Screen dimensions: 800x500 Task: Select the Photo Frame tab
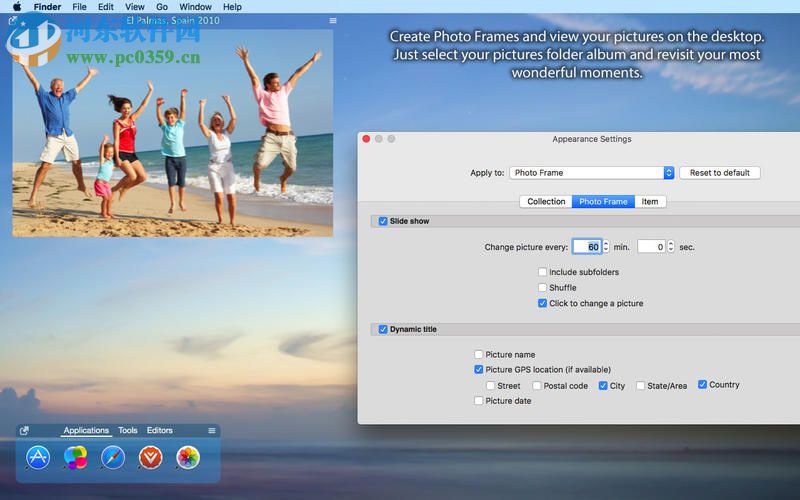pyautogui.click(x=603, y=202)
